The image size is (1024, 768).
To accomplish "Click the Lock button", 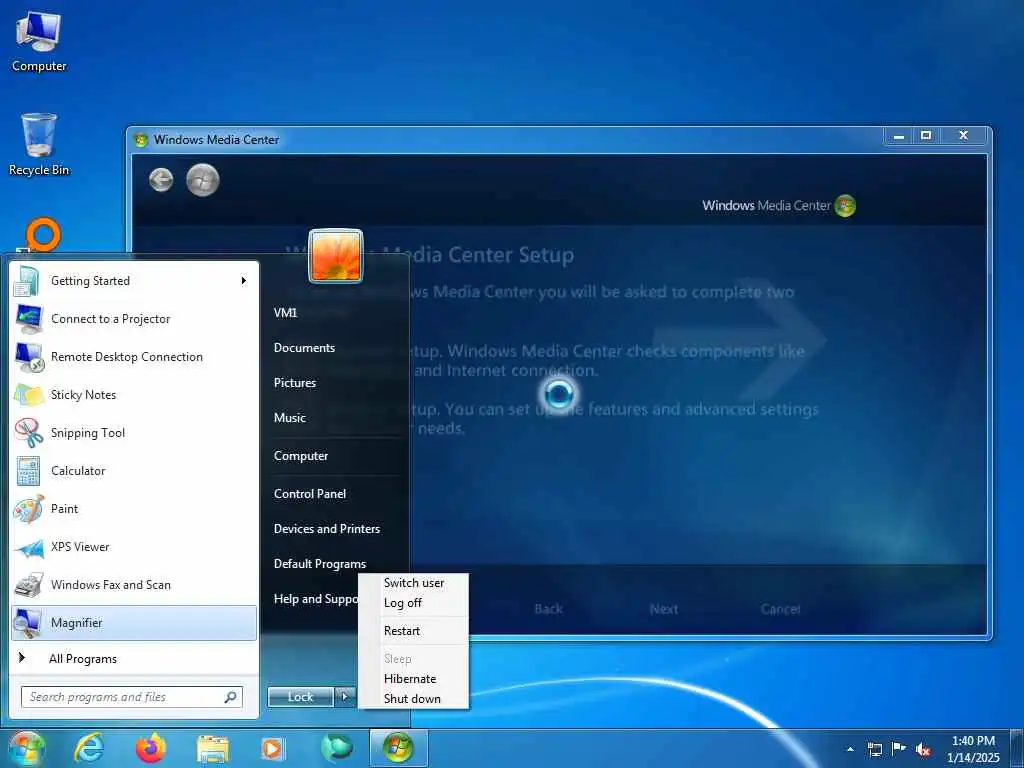I will pyautogui.click(x=300, y=697).
